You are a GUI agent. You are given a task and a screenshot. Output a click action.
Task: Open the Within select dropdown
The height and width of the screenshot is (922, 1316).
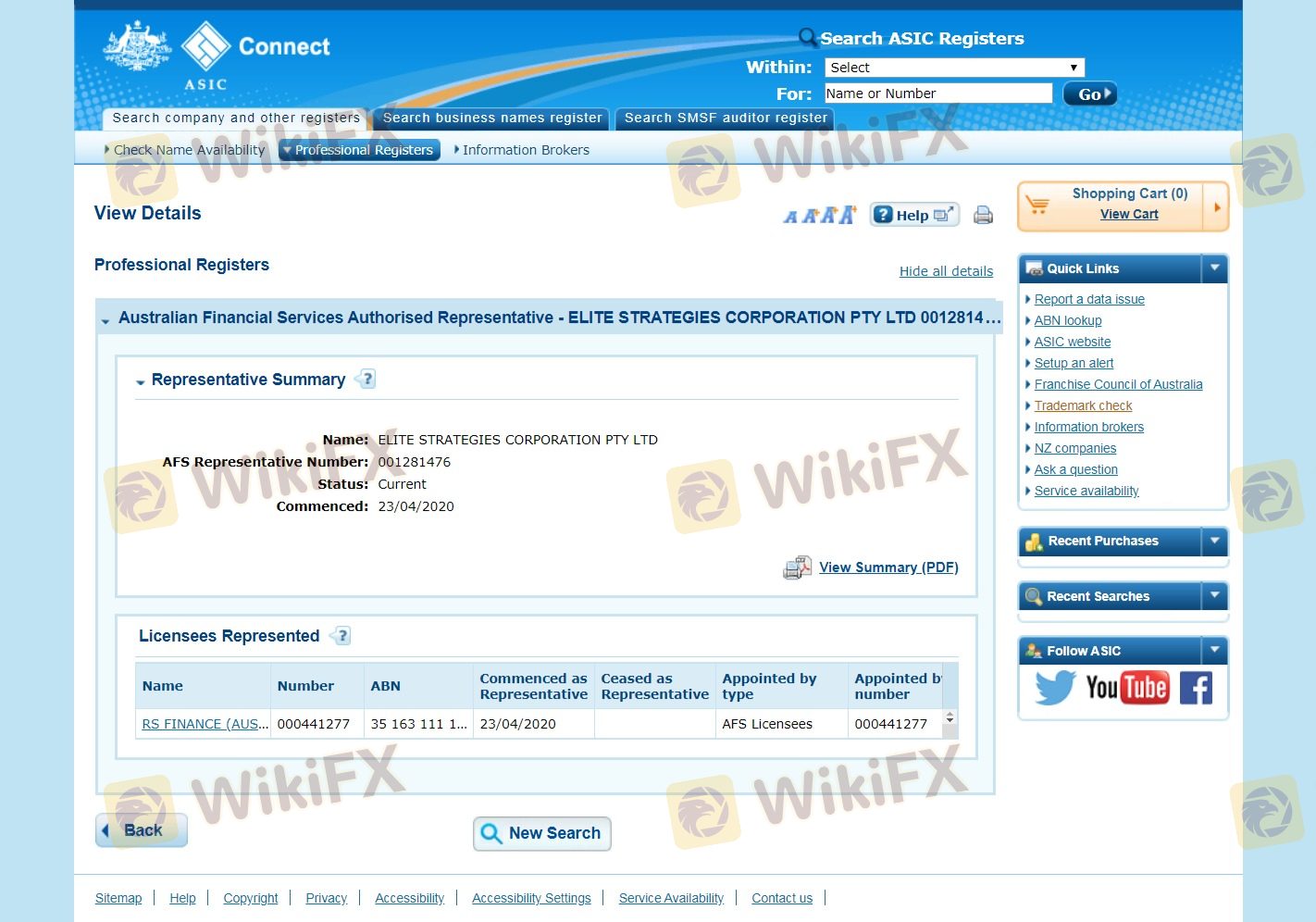[x=953, y=68]
